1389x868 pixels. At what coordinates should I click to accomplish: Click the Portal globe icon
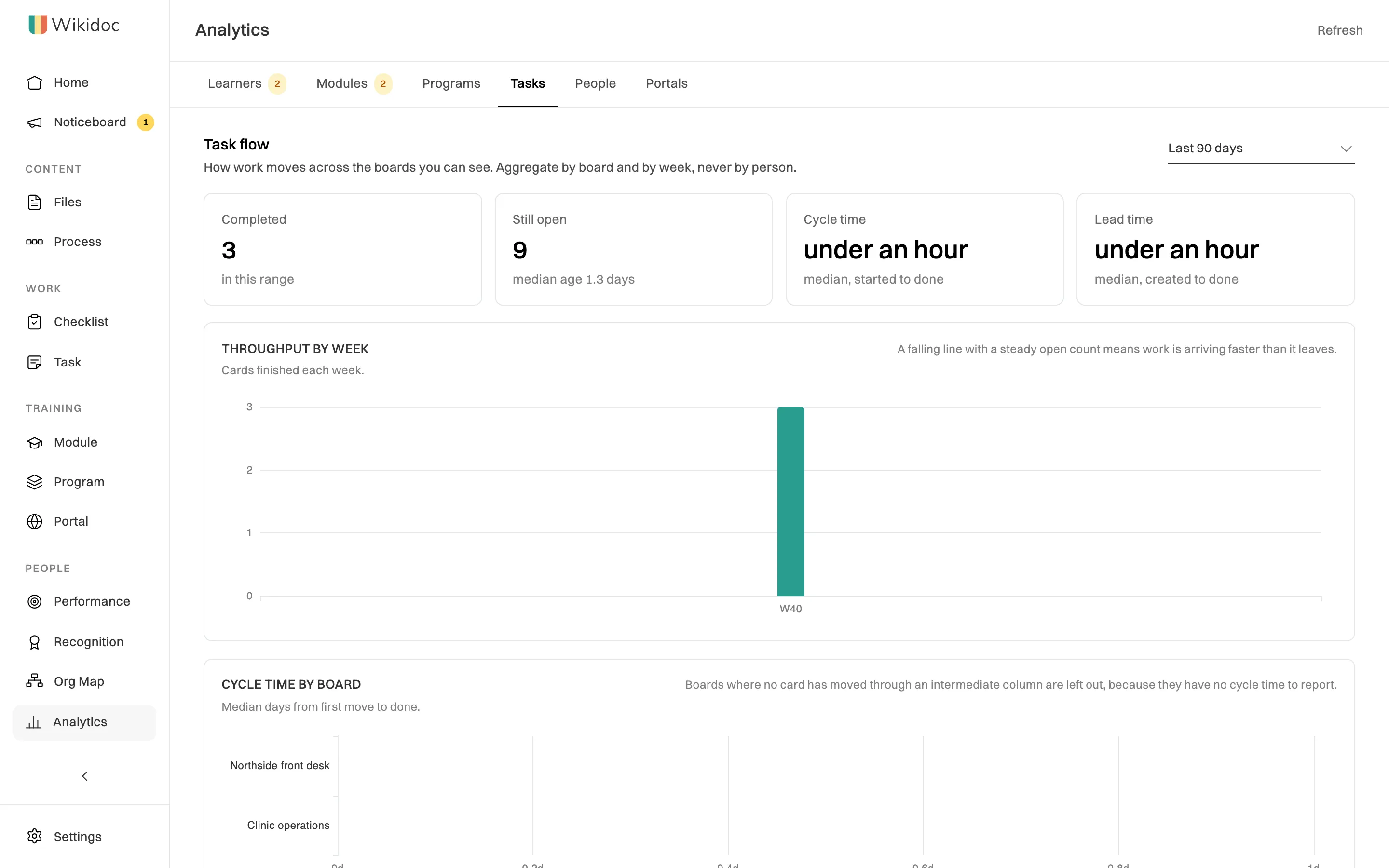(x=34, y=521)
